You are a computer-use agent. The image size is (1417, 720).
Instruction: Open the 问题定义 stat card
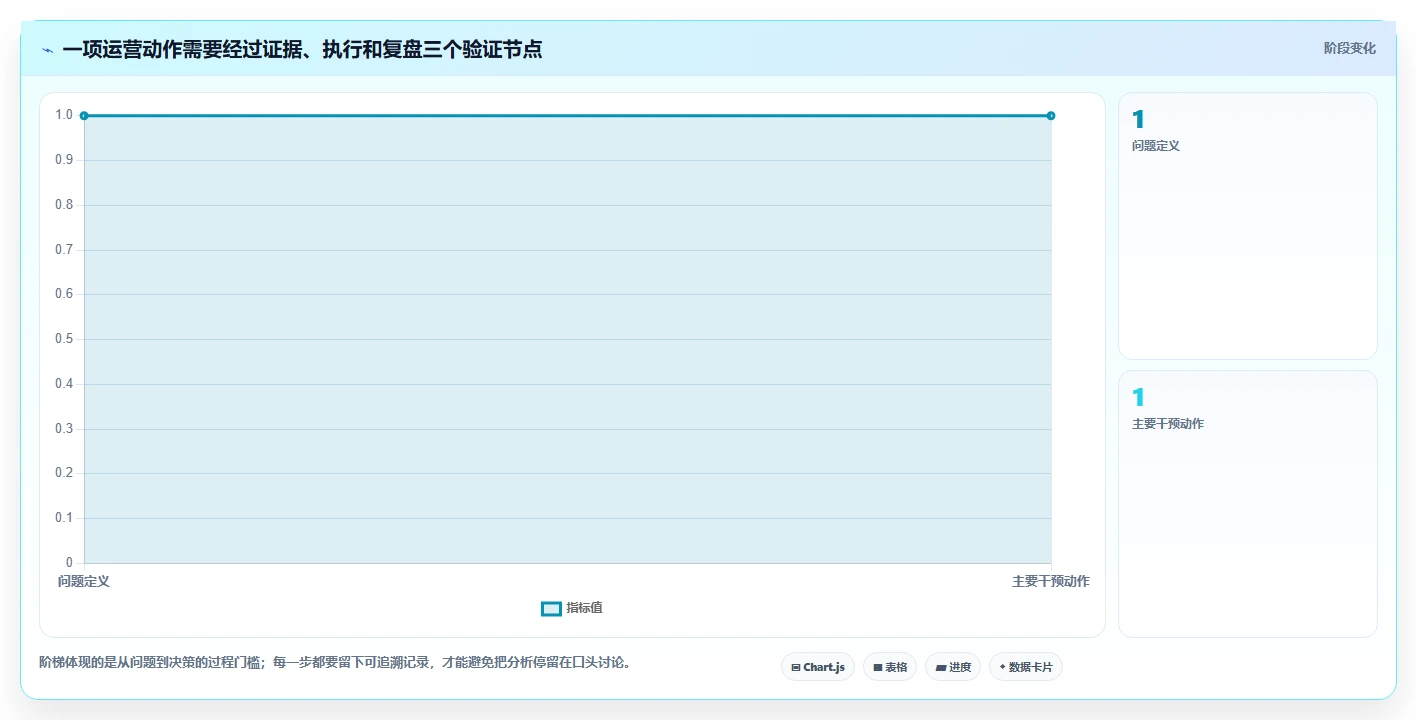click(x=1248, y=226)
